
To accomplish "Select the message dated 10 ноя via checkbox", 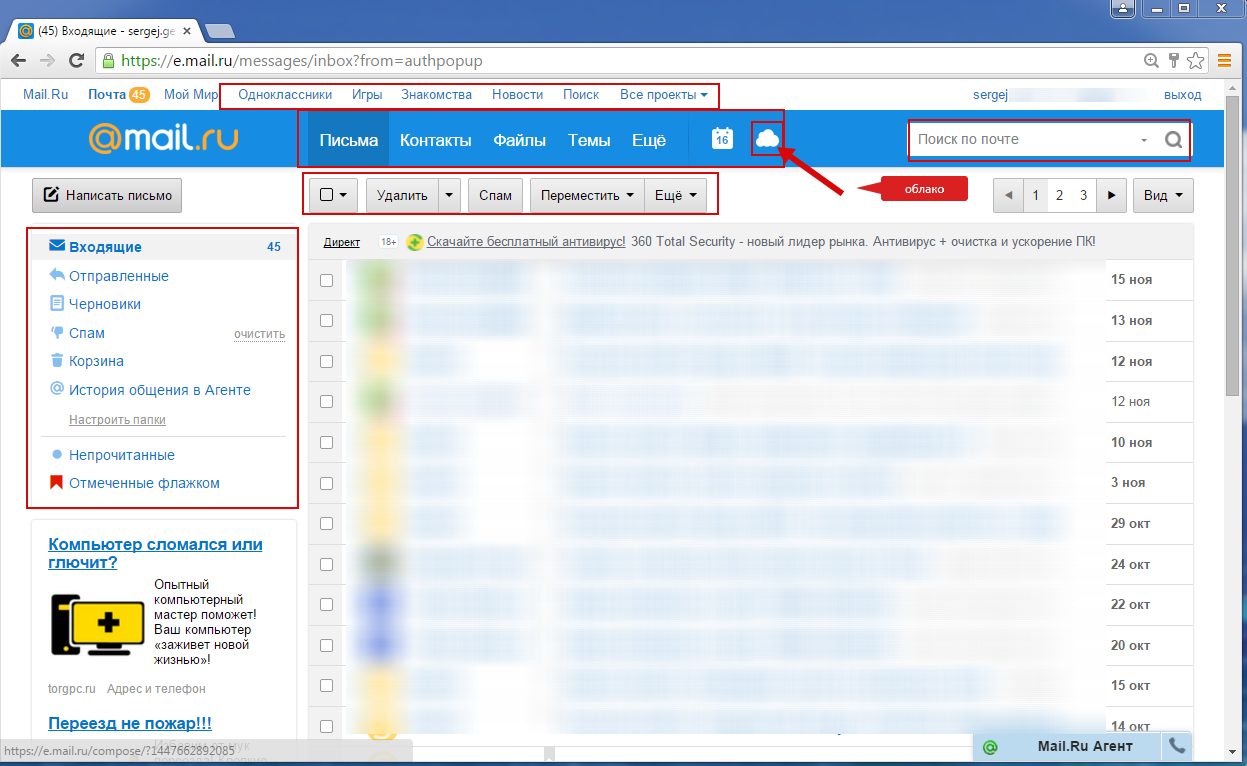I will 326,443.
